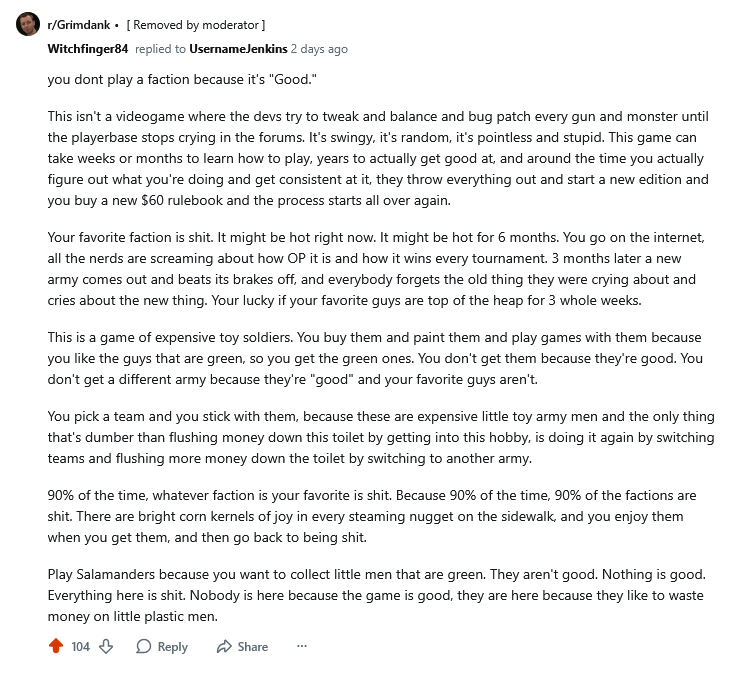Click the 104 vote count
The image size is (732, 674).
click(x=81, y=647)
